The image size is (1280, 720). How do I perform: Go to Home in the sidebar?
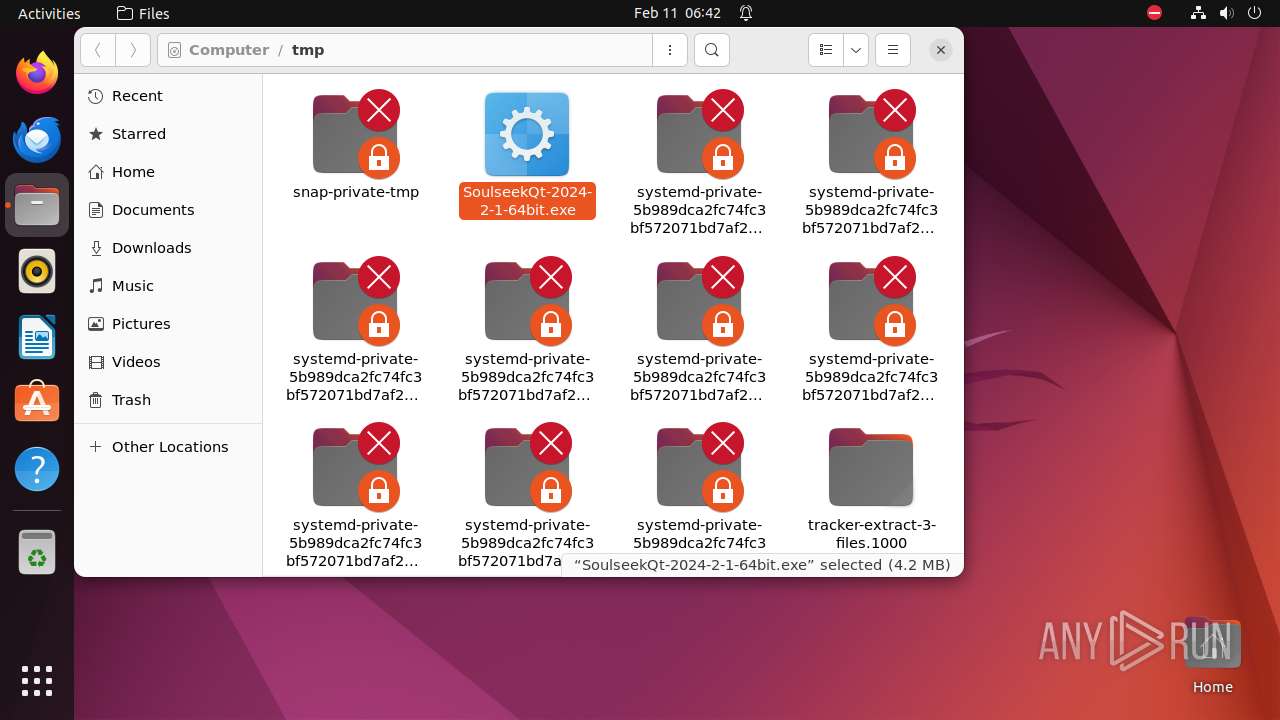pyautogui.click(x=168, y=172)
